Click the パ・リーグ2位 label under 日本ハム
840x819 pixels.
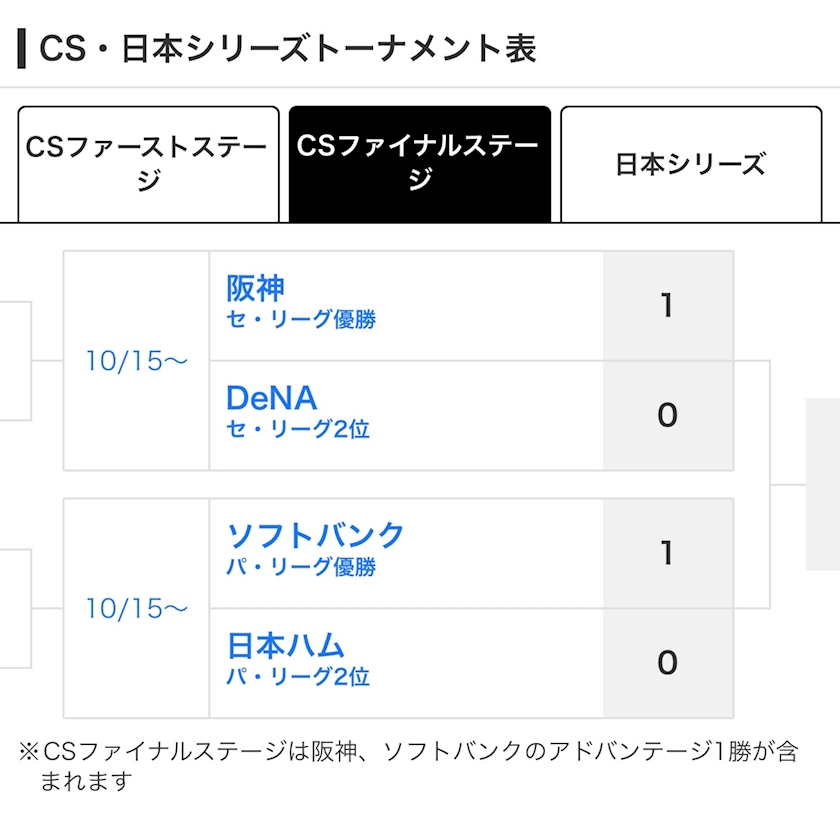297,677
